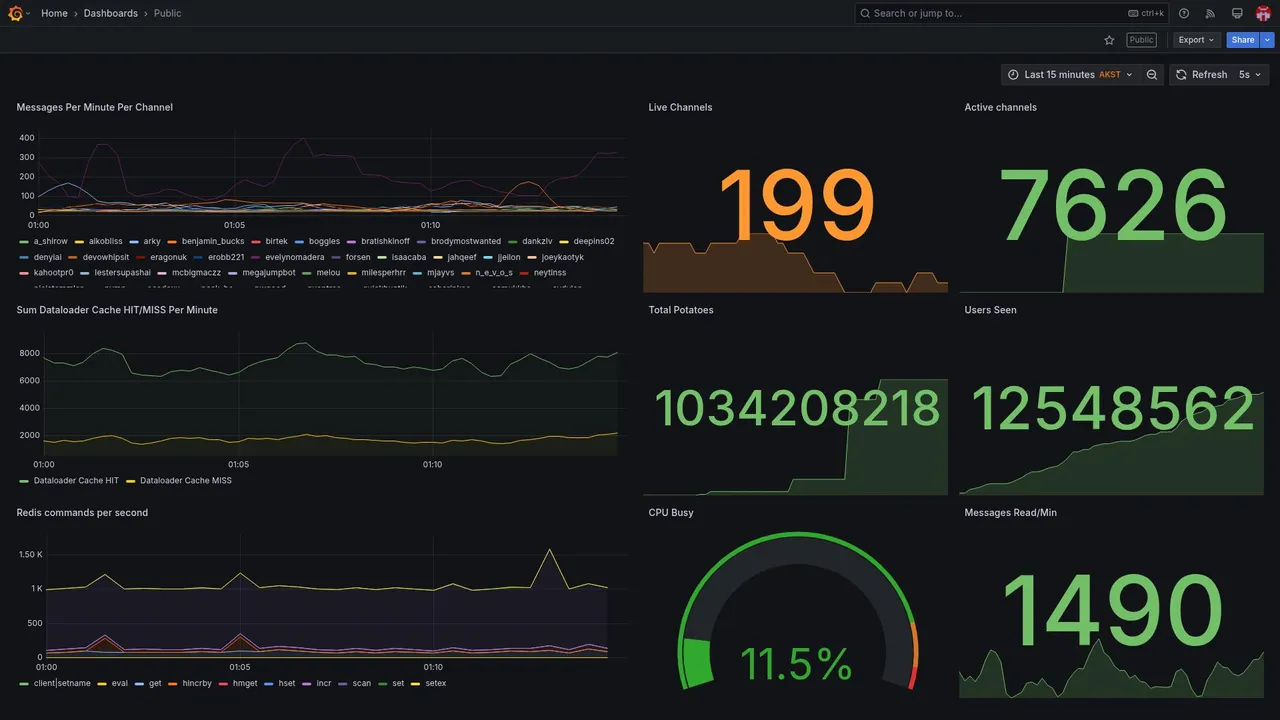
Task: Click the Active channels 7626 value
Action: pos(1112,204)
